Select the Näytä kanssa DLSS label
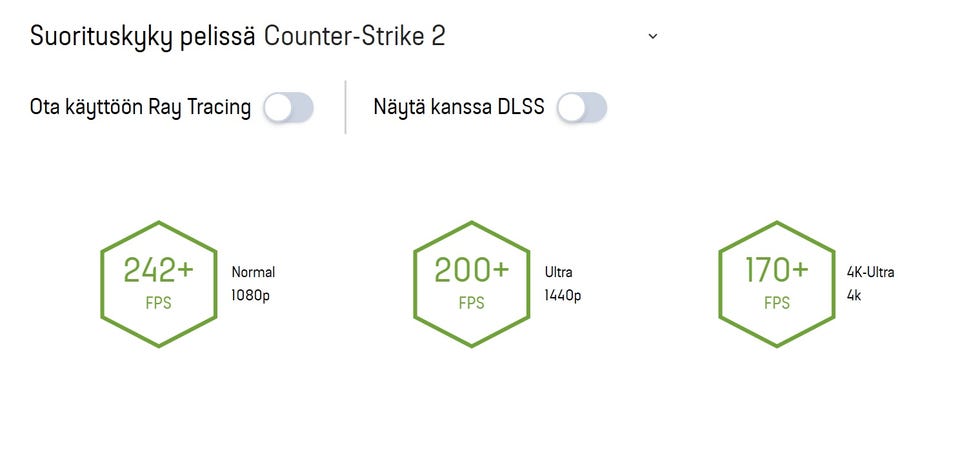The height and width of the screenshot is (475, 960). (458, 108)
